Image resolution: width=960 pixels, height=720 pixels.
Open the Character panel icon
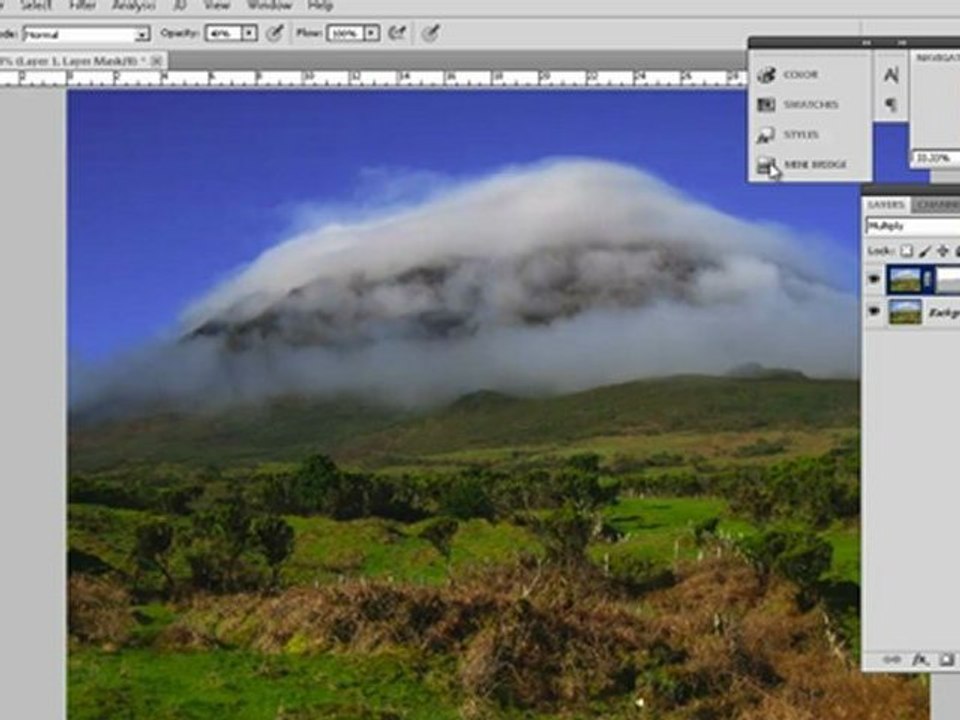pos(891,75)
